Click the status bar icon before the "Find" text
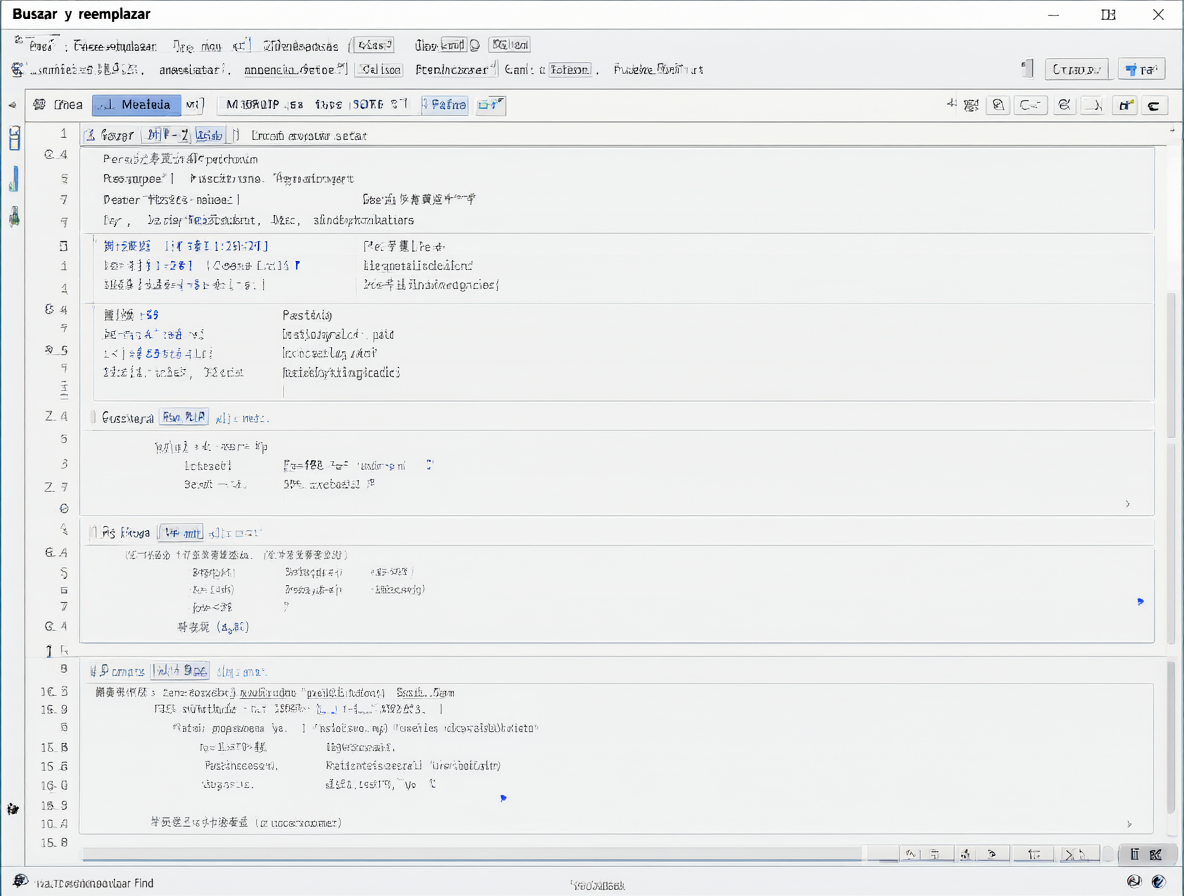 pos(20,882)
